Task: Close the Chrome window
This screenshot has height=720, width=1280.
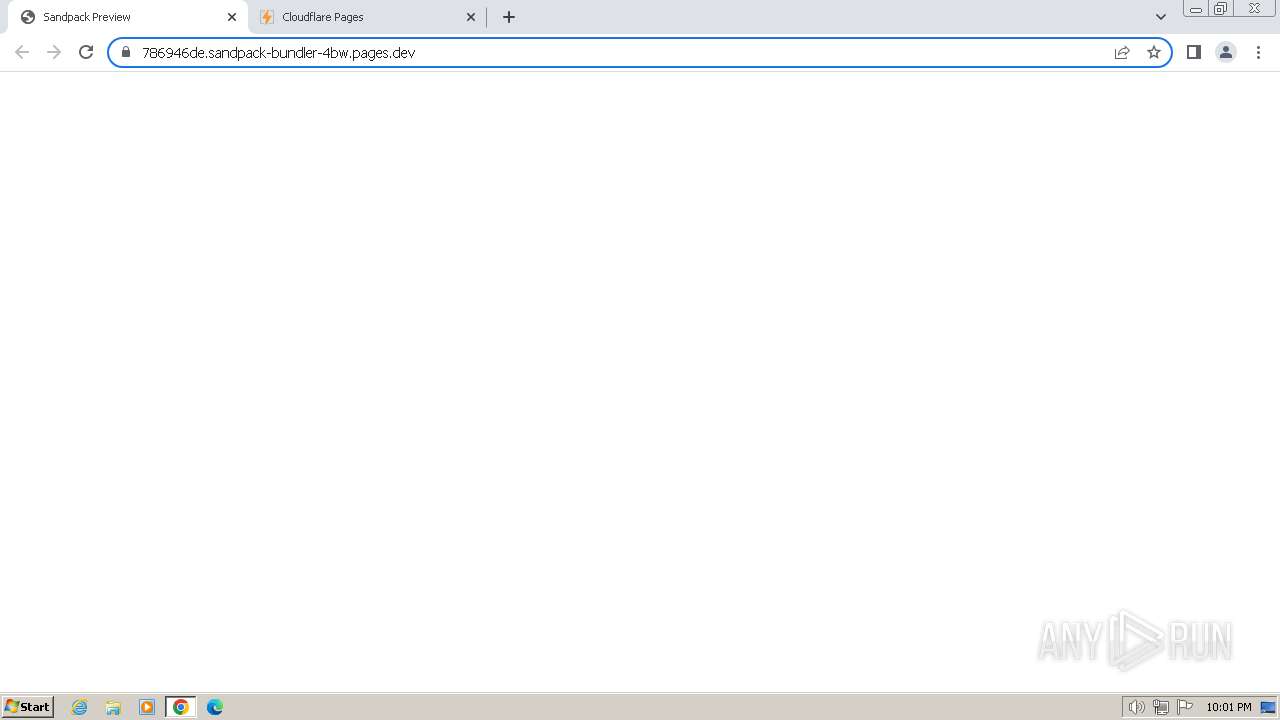Action: point(1255,9)
